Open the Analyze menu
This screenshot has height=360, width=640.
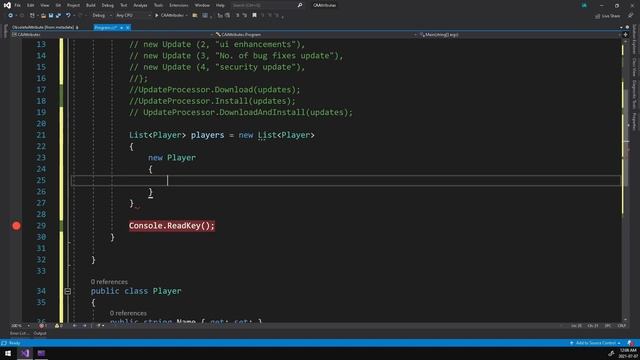[x=140, y=5]
